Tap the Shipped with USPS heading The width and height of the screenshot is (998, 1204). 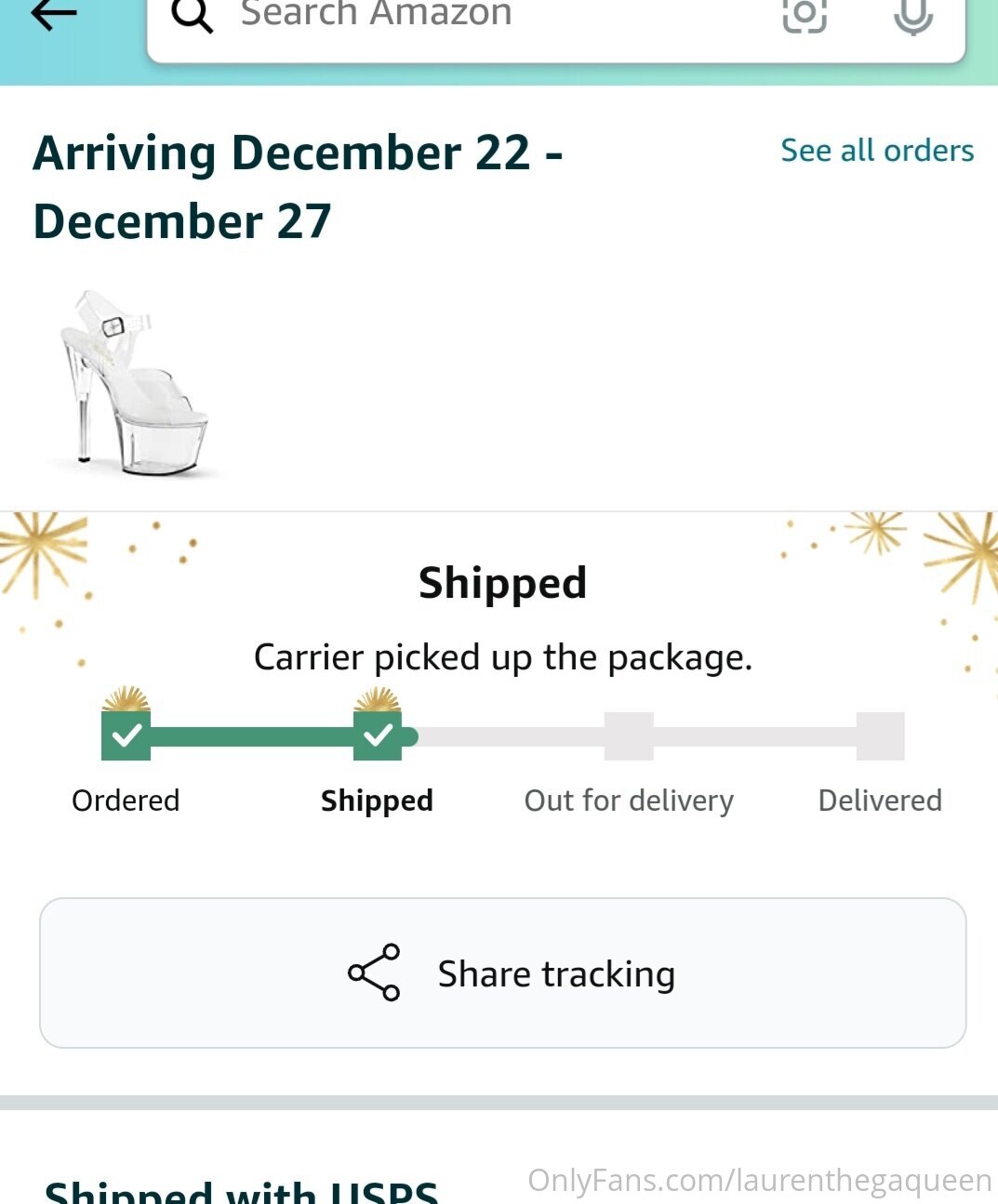coord(242,1191)
